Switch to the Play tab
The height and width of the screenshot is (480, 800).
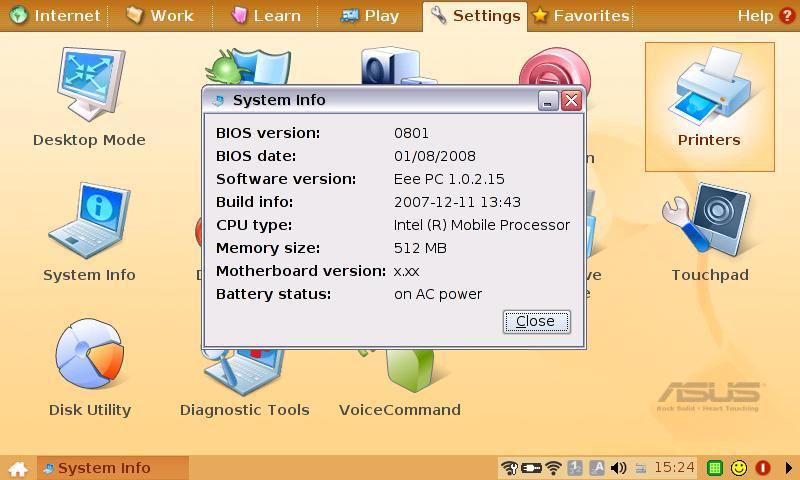click(369, 15)
